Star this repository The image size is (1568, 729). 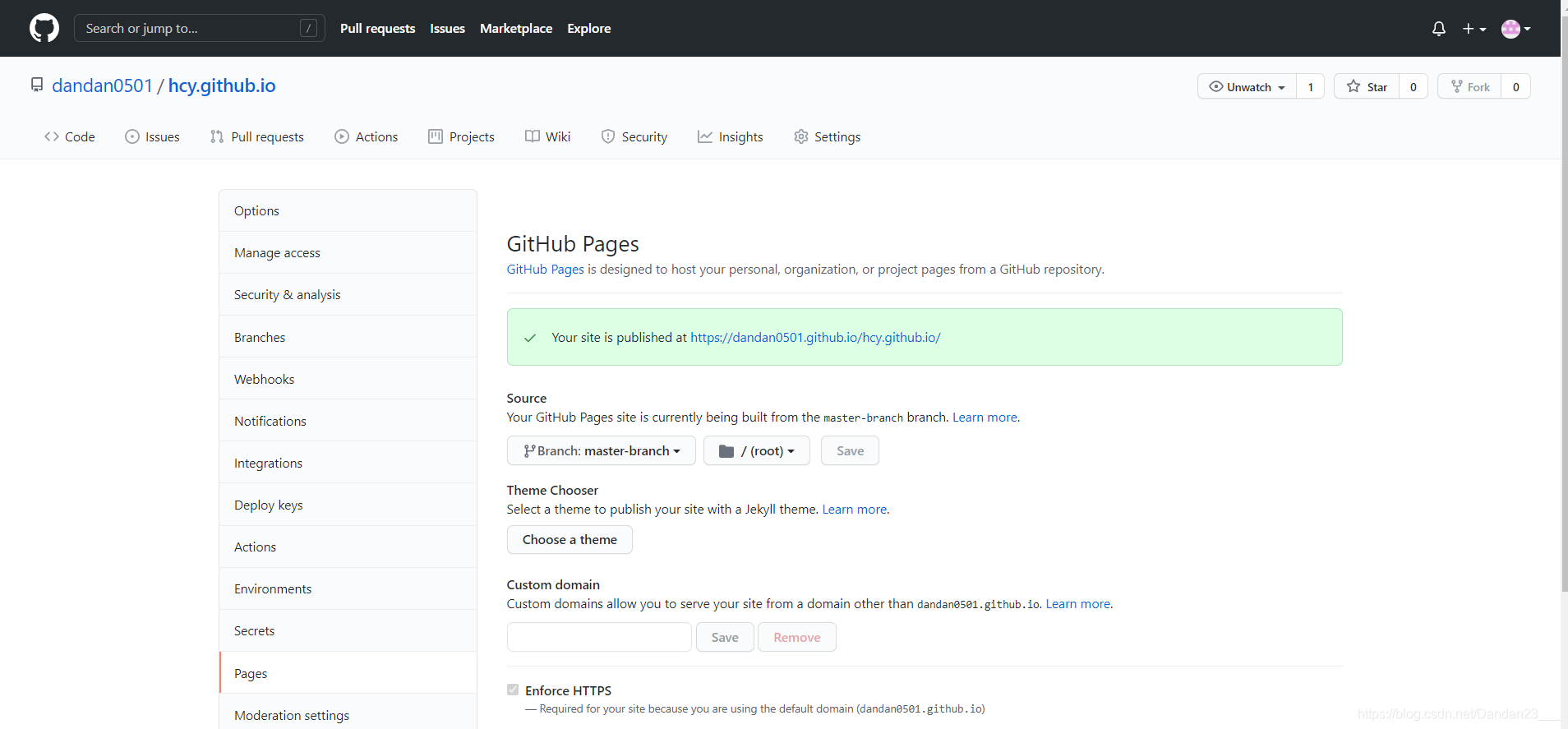[1367, 86]
